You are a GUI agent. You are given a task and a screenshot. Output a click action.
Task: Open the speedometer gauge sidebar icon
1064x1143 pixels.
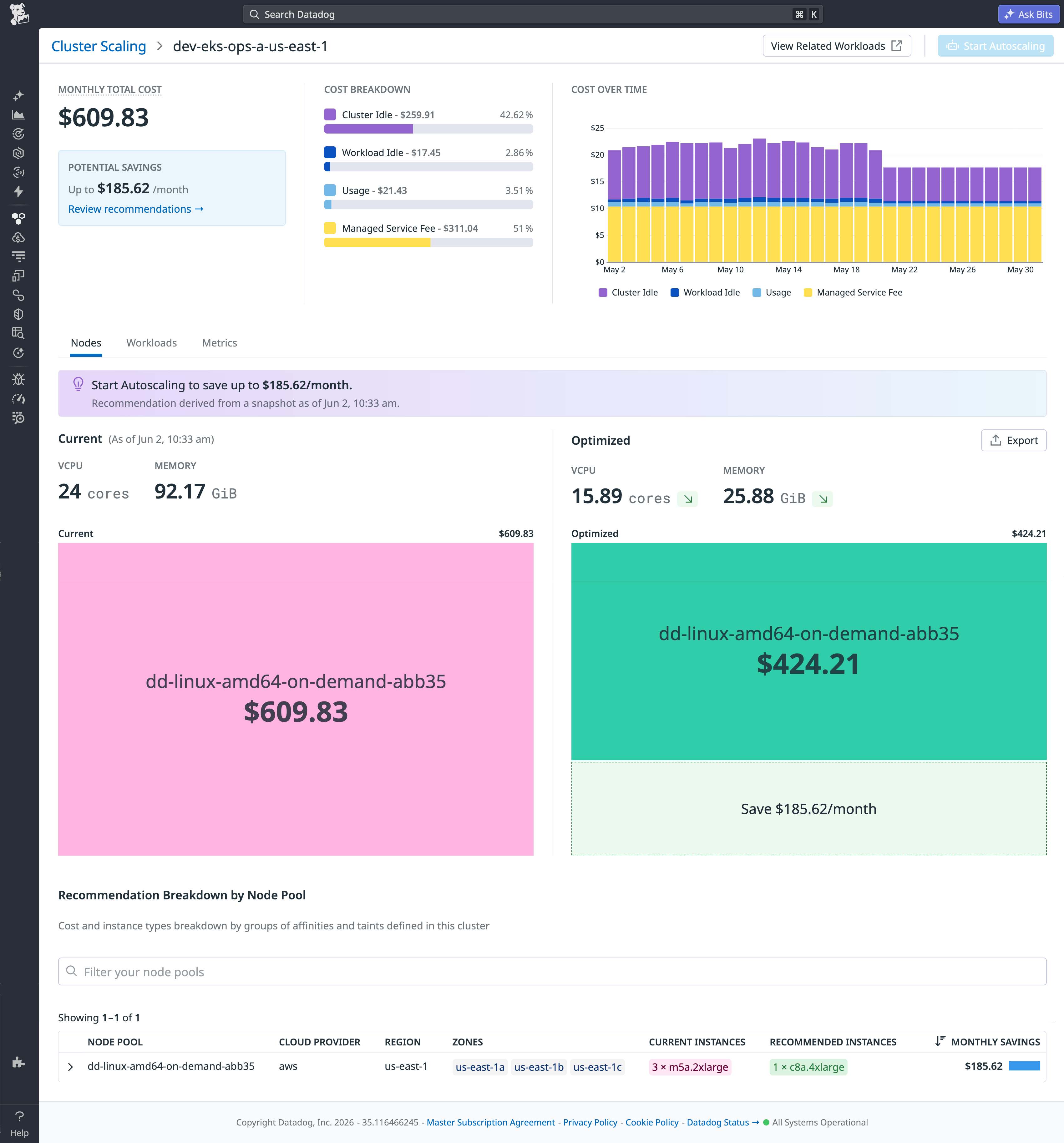point(18,398)
